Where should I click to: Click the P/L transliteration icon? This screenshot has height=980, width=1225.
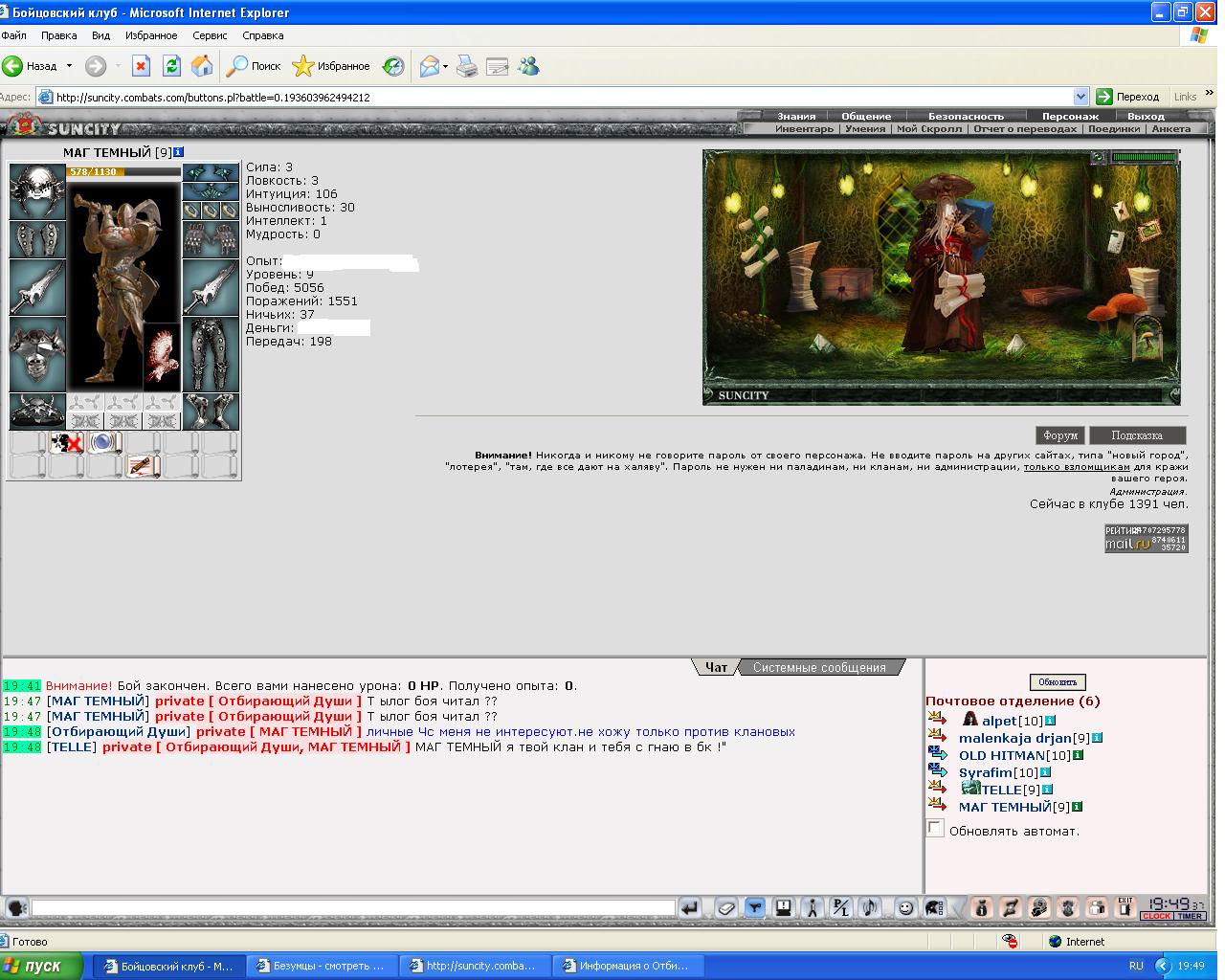pos(841,907)
